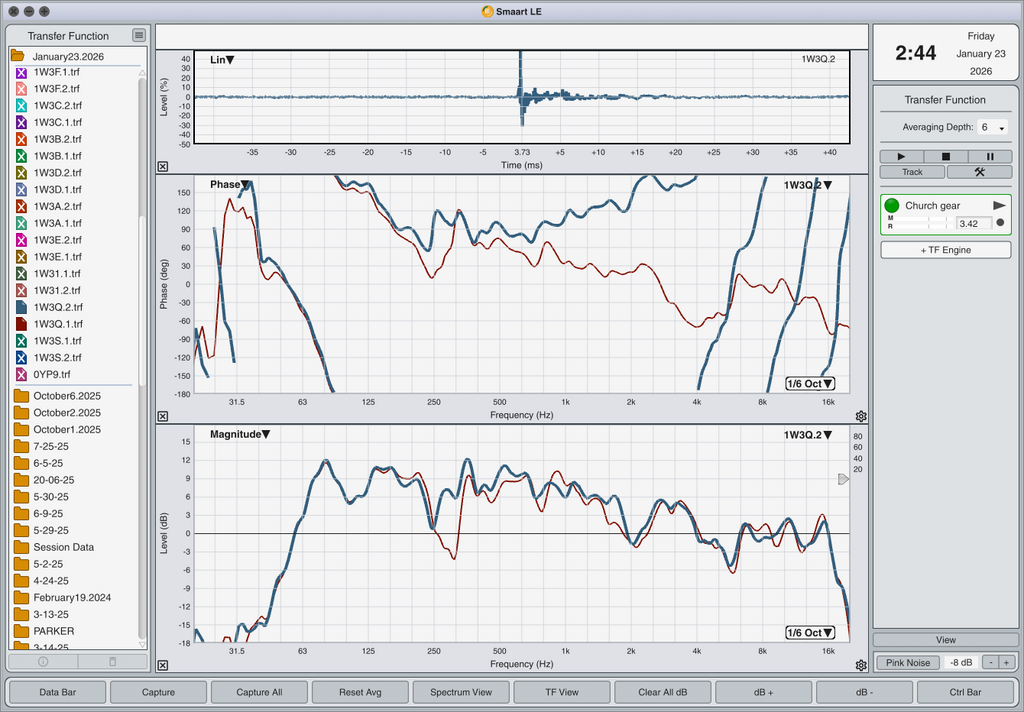Open the magnitude 1/6 Oct smoothing dropdown
Screen dimensions: 1024x712
pyautogui.click(x=810, y=633)
